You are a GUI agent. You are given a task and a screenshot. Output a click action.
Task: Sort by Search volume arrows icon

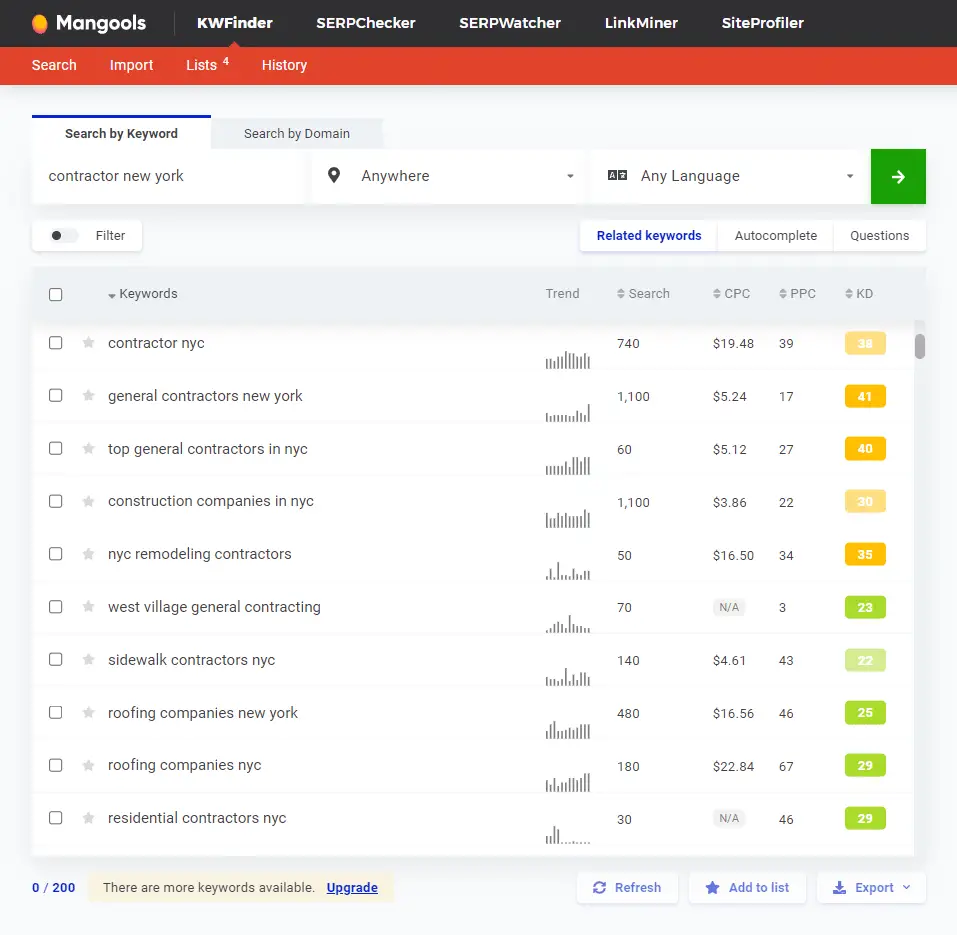coord(621,294)
